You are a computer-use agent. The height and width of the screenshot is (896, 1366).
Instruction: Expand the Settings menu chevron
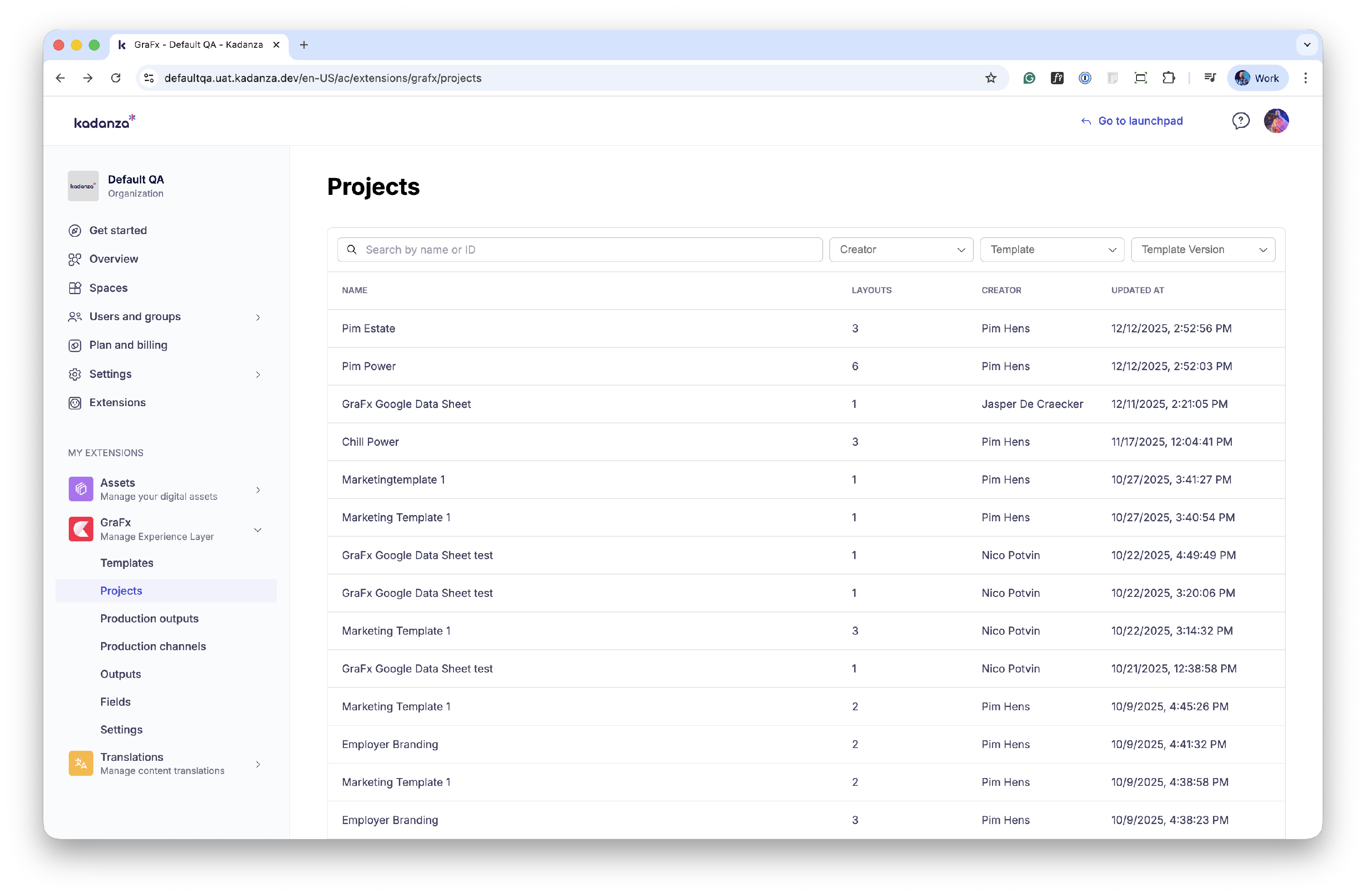click(x=258, y=374)
